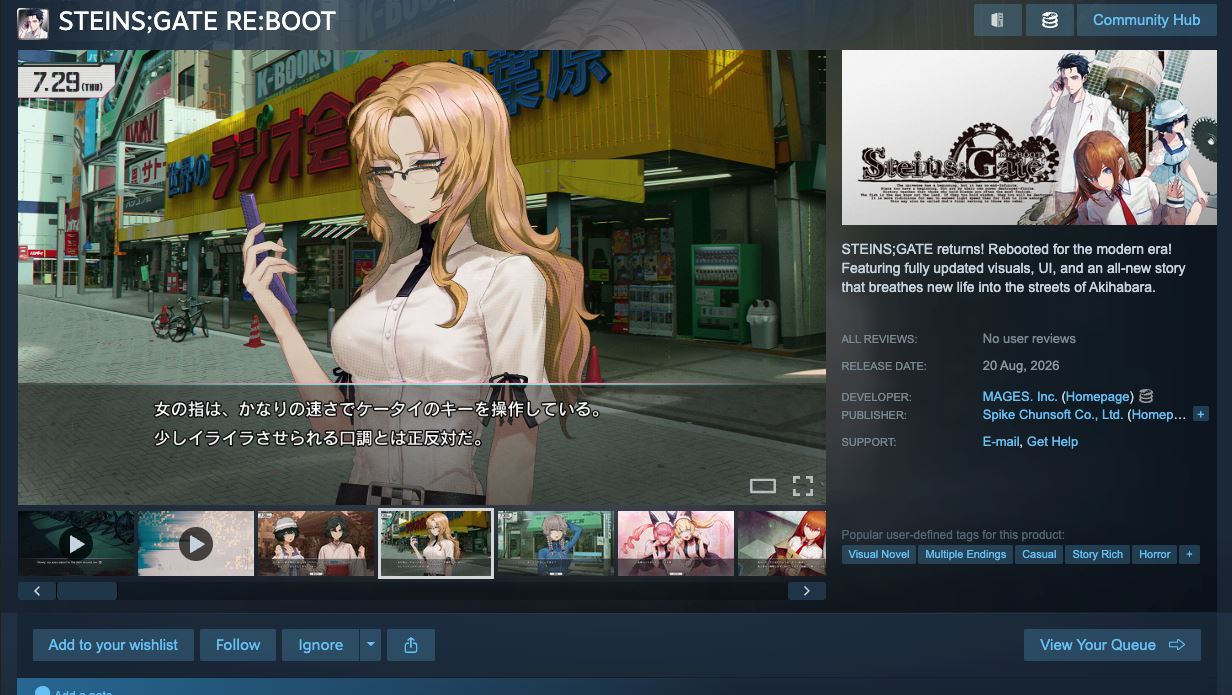Click the right arrow of thumbnail strip
Image resolution: width=1232 pixels, height=695 pixels.
[x=806, y=591]
